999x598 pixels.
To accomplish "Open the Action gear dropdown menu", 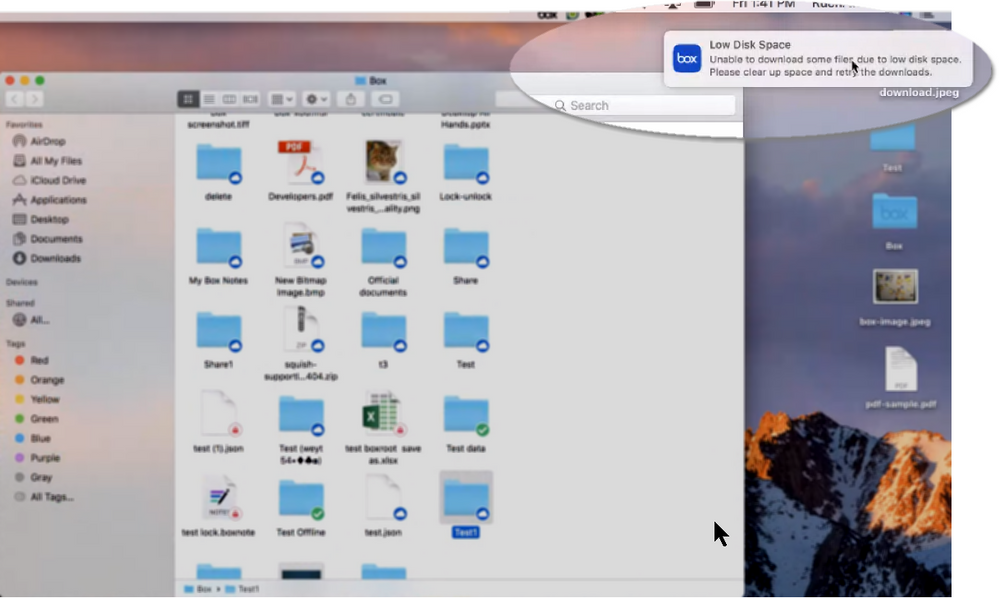I will pyautogui.click(x=316, y=99).
